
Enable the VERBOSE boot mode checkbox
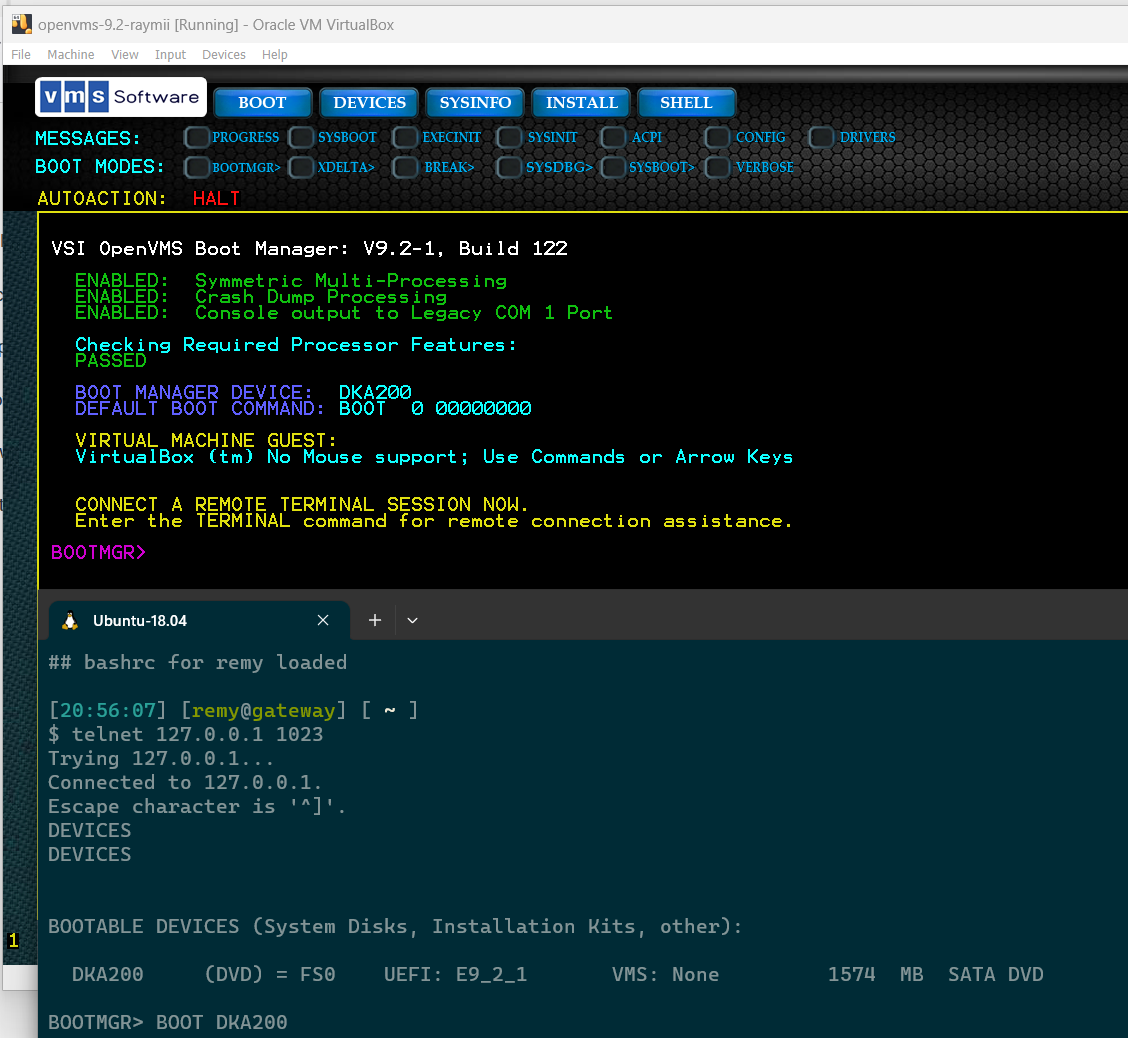717,168
